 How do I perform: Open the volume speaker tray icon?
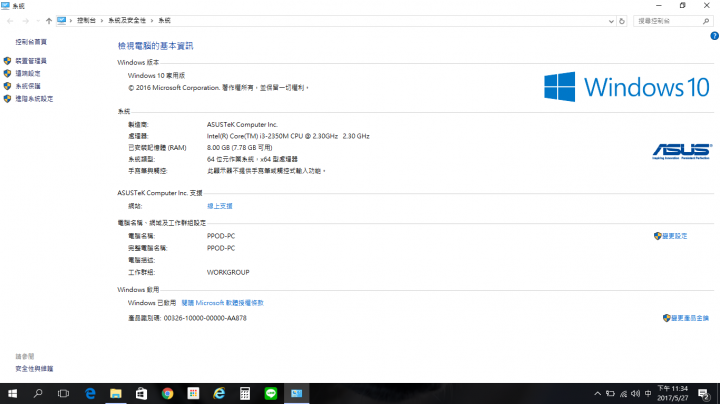pos(636,393)
